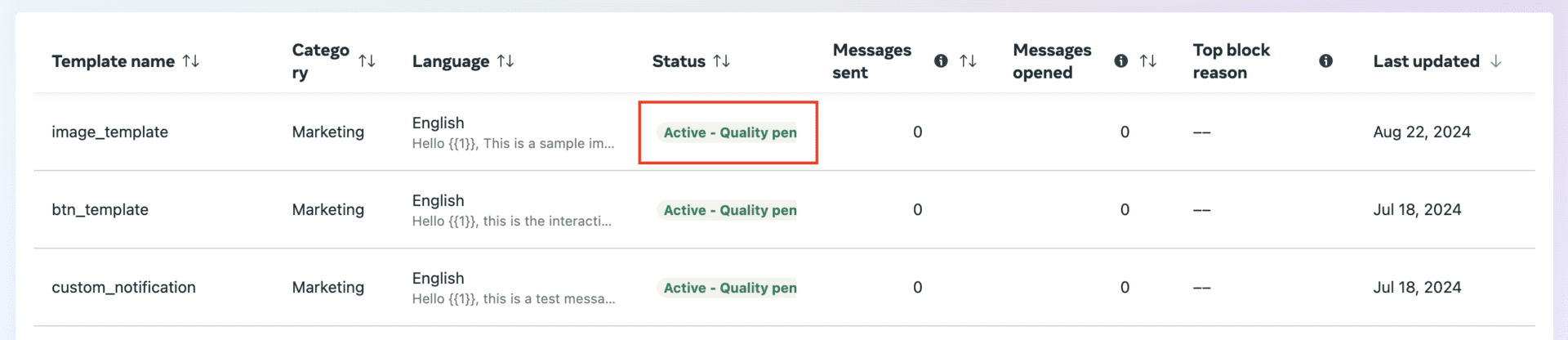
Task: Click image_template Active - Quality pending status
Action: [728, 132]
